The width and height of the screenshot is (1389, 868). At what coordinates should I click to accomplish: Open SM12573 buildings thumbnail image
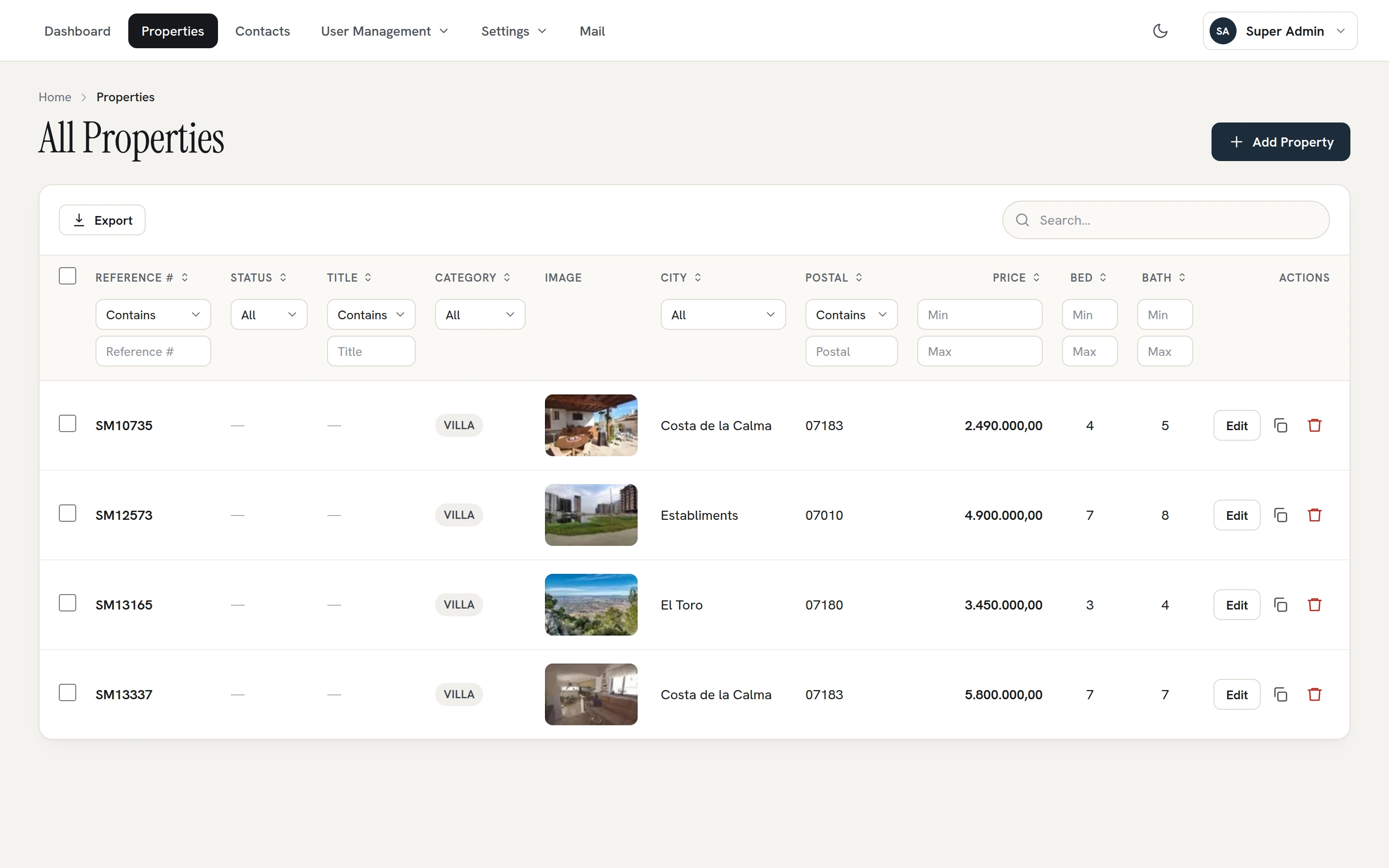[591, 515]
